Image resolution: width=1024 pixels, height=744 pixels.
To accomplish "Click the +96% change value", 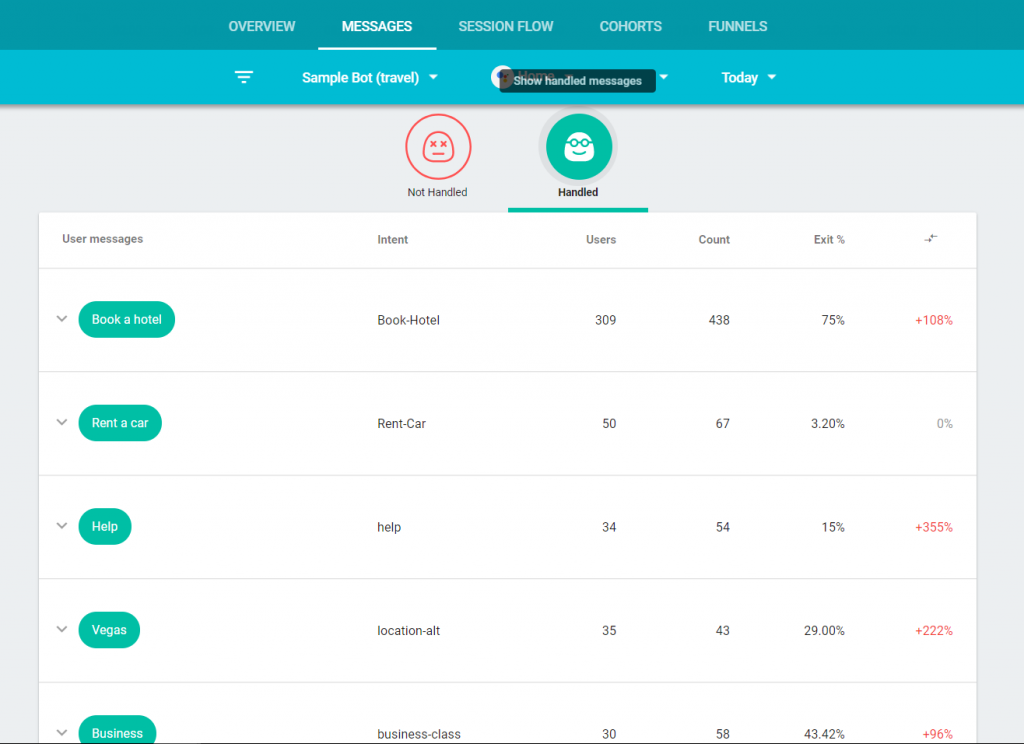I will [x=937, y=734].
